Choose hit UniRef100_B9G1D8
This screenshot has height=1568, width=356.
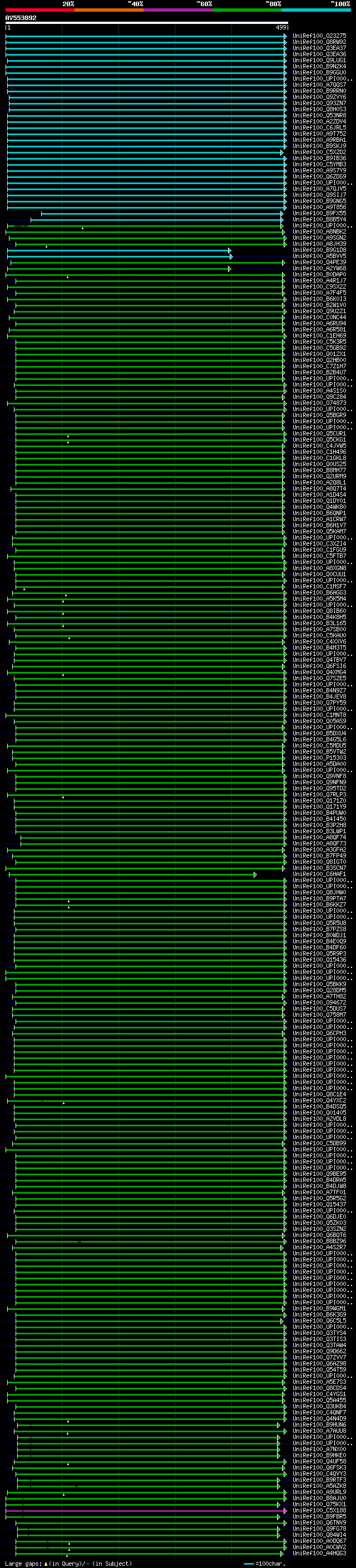319,250
